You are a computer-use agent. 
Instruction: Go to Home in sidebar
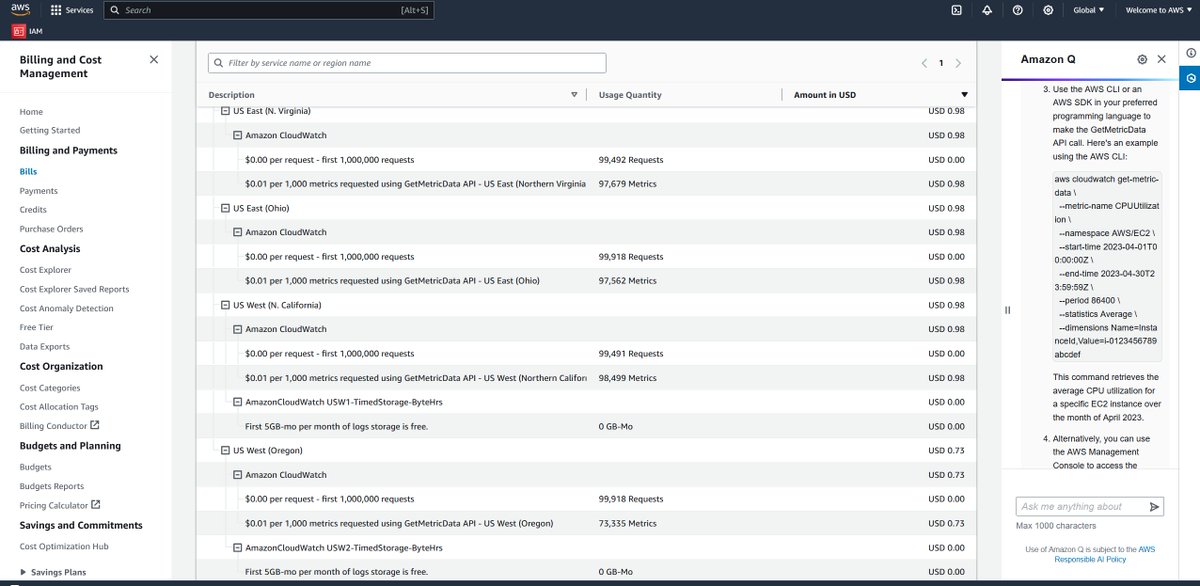tap(31, 112)
